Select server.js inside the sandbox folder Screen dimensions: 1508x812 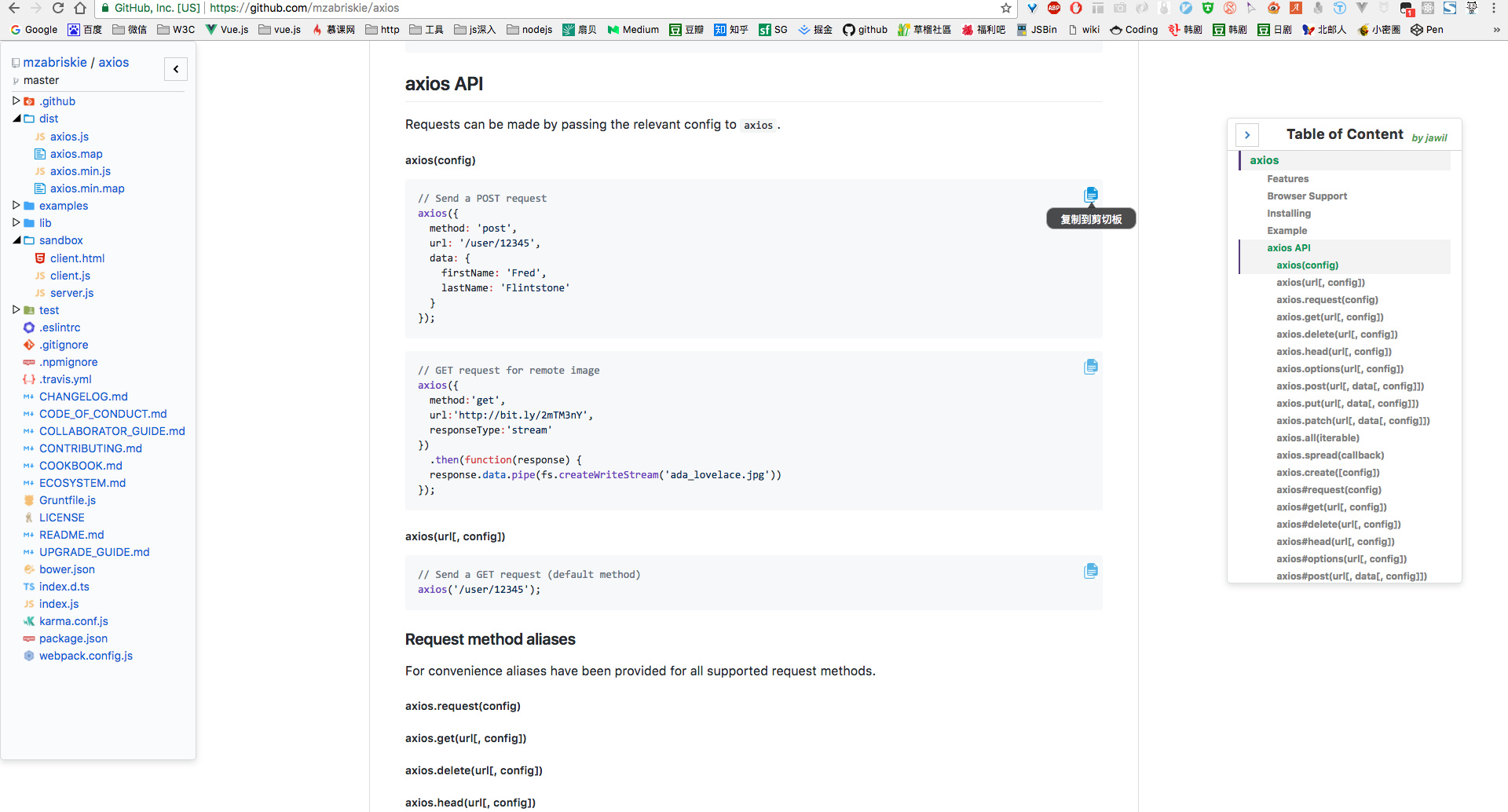[x=71, y=293]
